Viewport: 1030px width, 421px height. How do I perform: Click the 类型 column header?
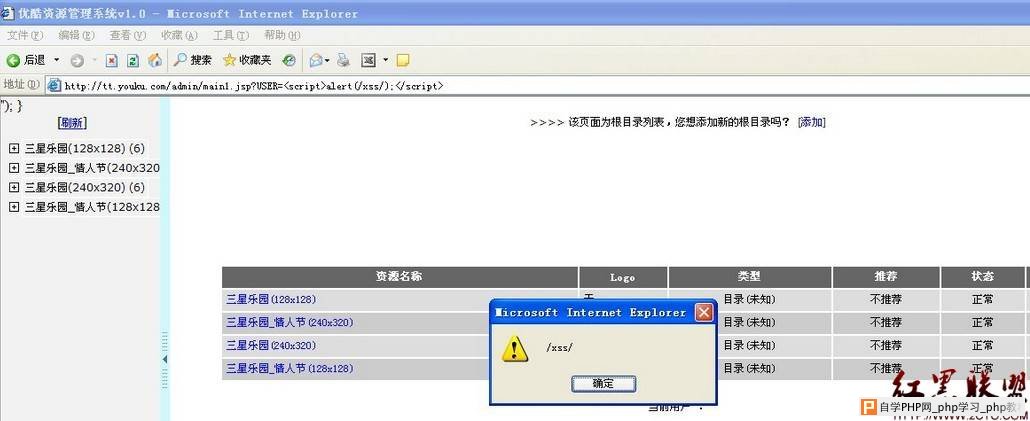pos(750,277)
